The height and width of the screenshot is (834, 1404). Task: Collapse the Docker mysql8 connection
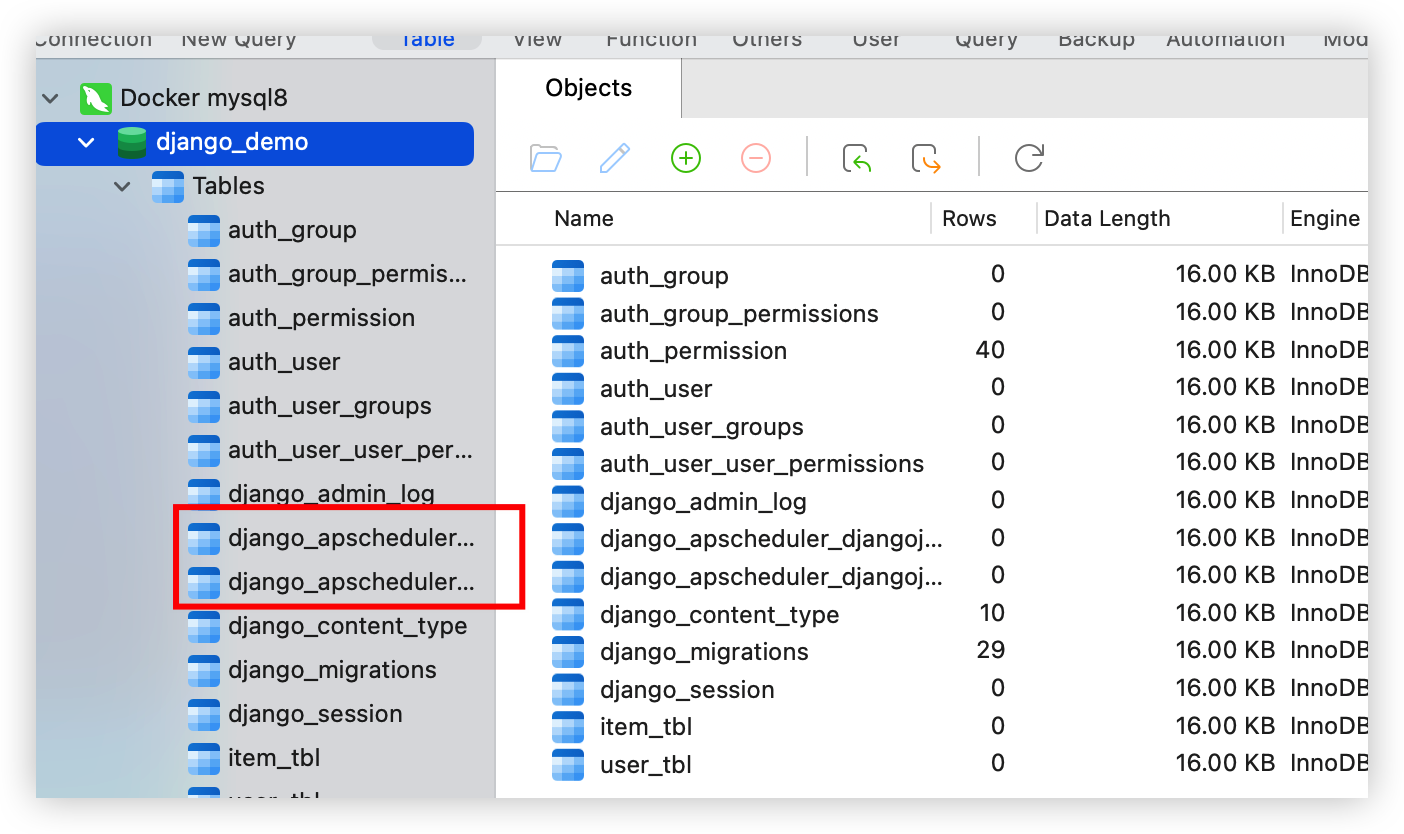(50, 98)
